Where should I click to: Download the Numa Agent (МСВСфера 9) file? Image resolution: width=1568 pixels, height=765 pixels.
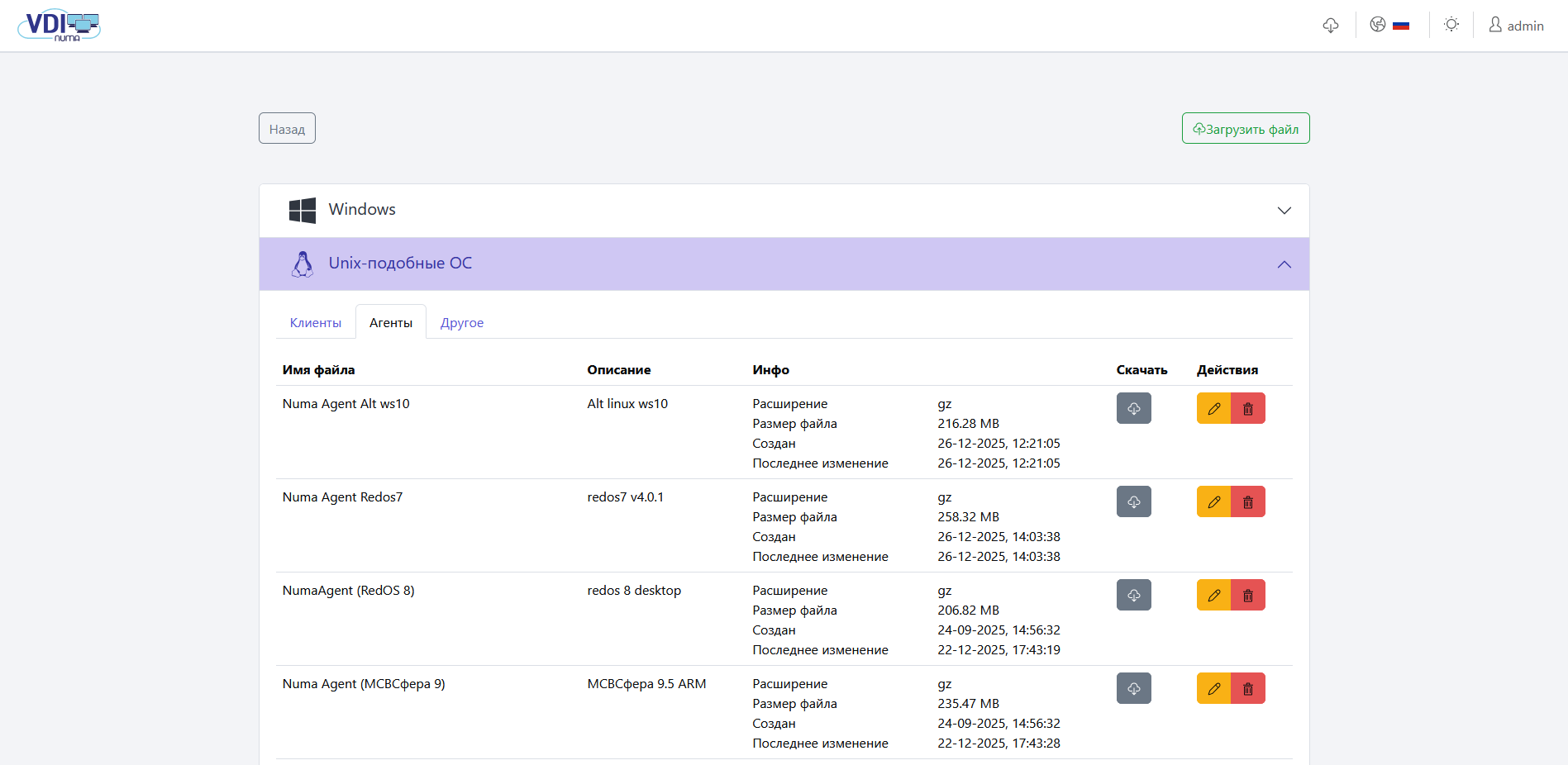(x=1133, y=688)
